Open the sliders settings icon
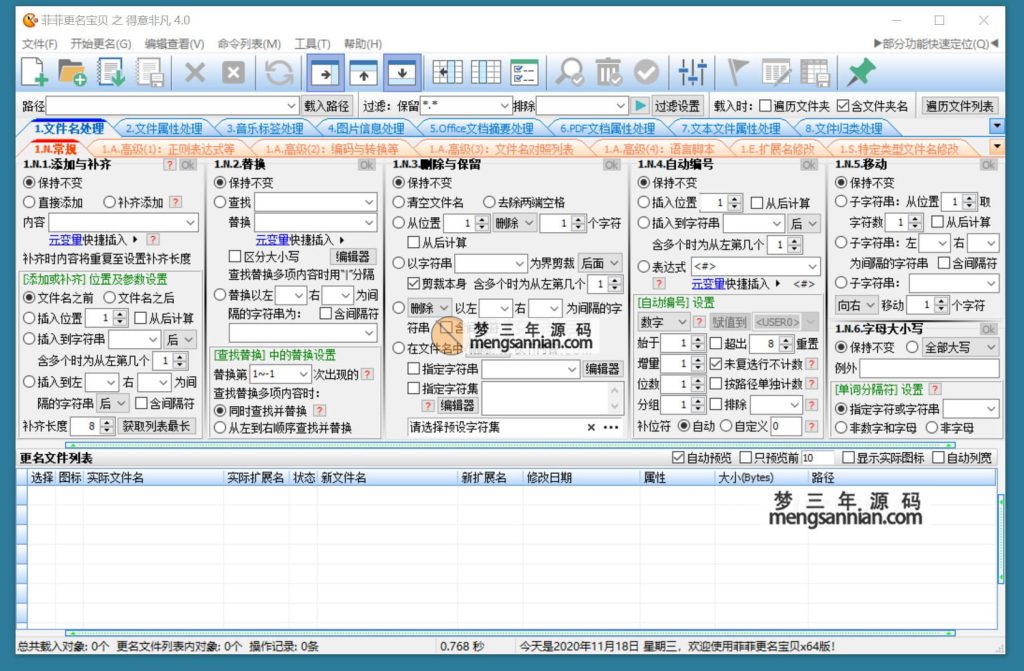 tap(692, 73)
